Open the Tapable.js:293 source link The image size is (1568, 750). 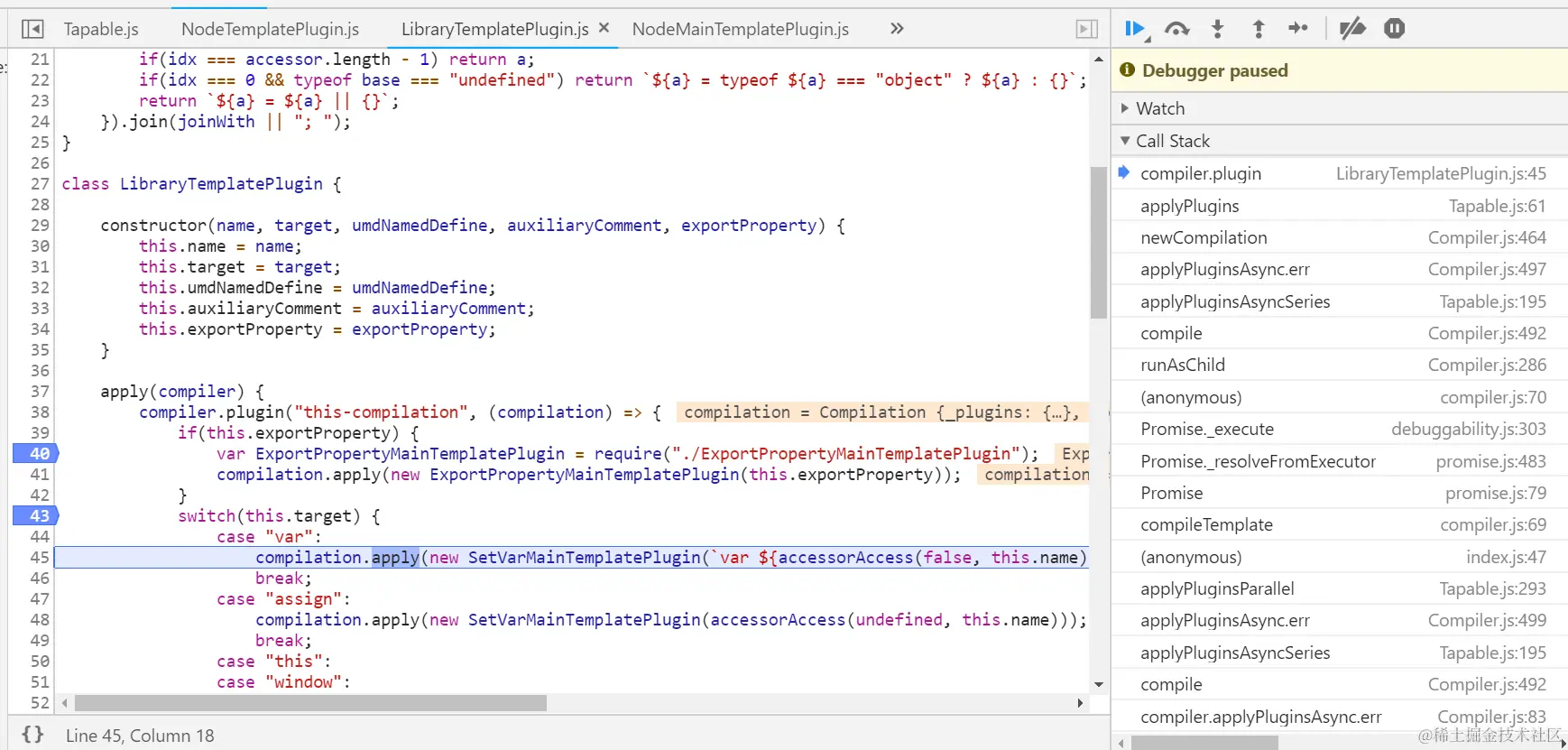click(1492, 588)
